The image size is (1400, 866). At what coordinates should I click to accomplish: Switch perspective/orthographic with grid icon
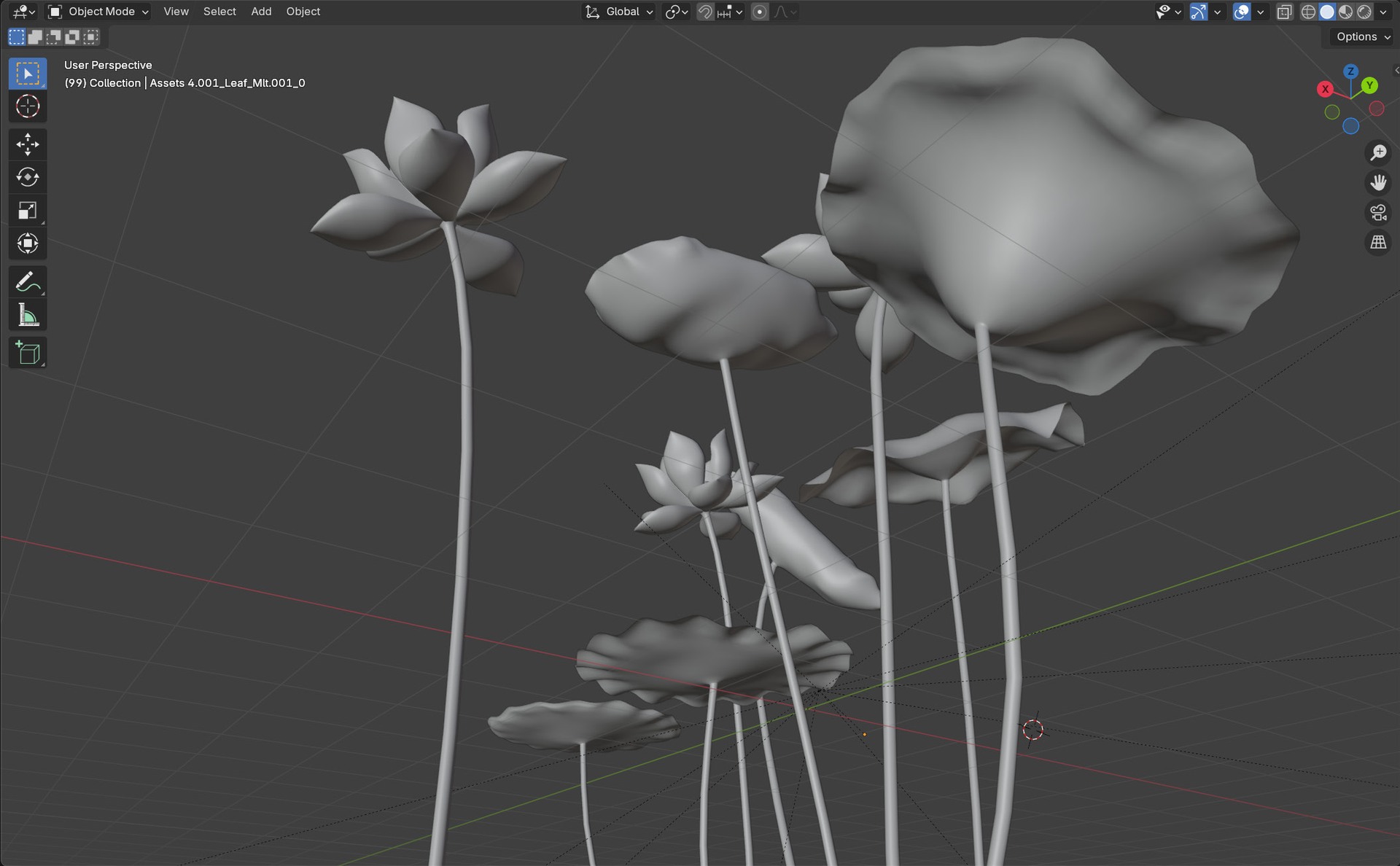(x=1378, y=243)
